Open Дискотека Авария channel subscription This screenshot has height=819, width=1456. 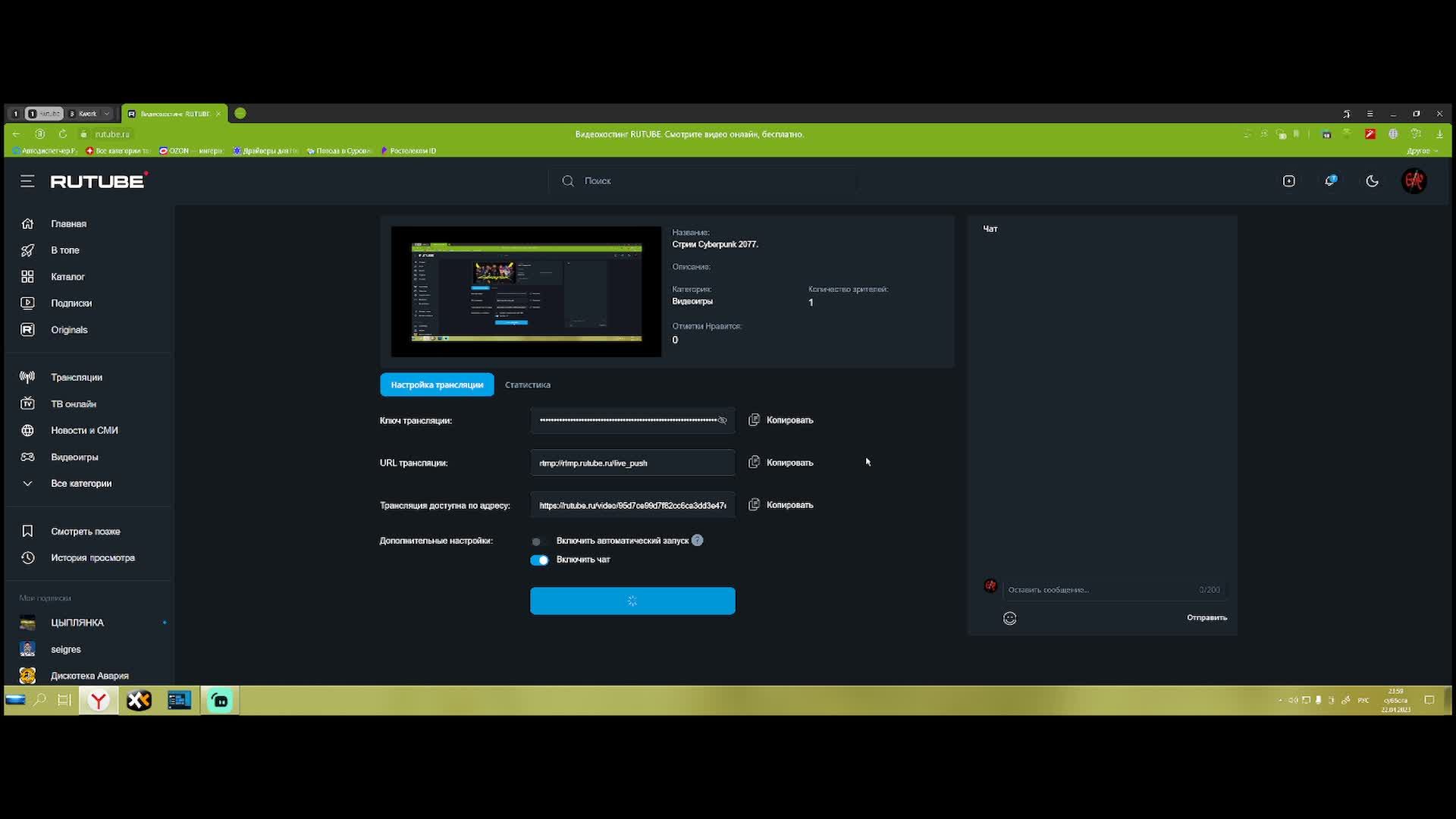coord(89,675)
